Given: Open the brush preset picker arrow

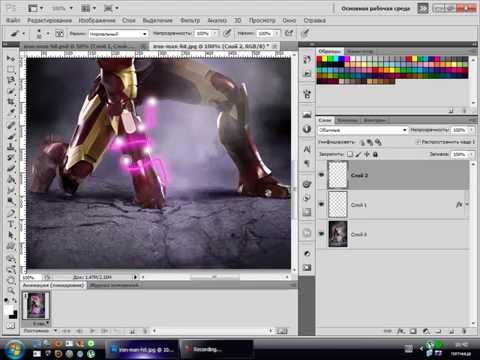Looking at the screenshot, I should click(48, 33).
